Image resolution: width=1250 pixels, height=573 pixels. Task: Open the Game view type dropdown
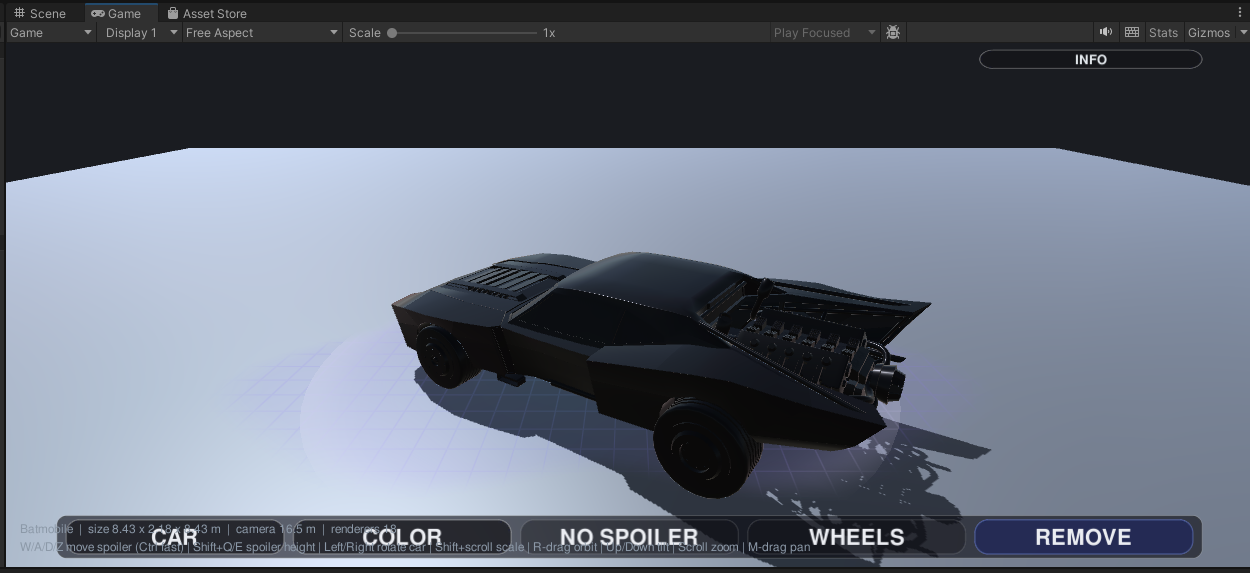tap(51, 33)
